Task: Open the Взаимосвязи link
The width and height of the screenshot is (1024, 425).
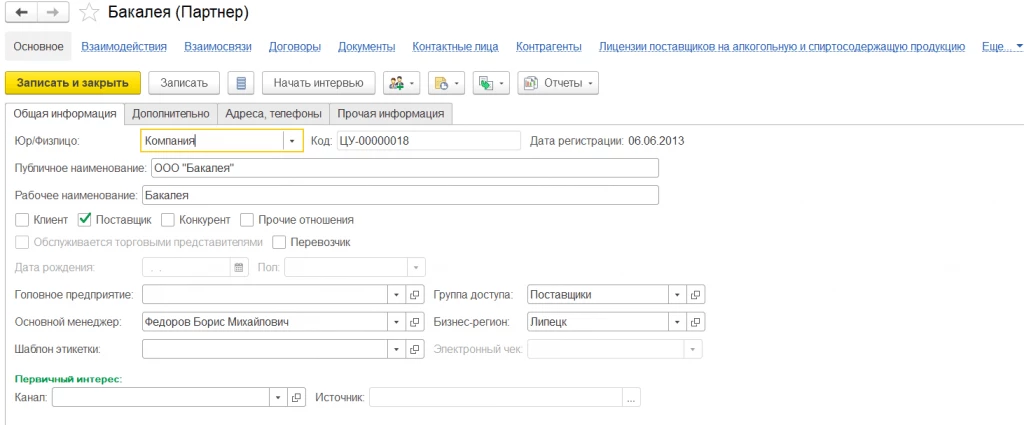Action: (218, 46)
